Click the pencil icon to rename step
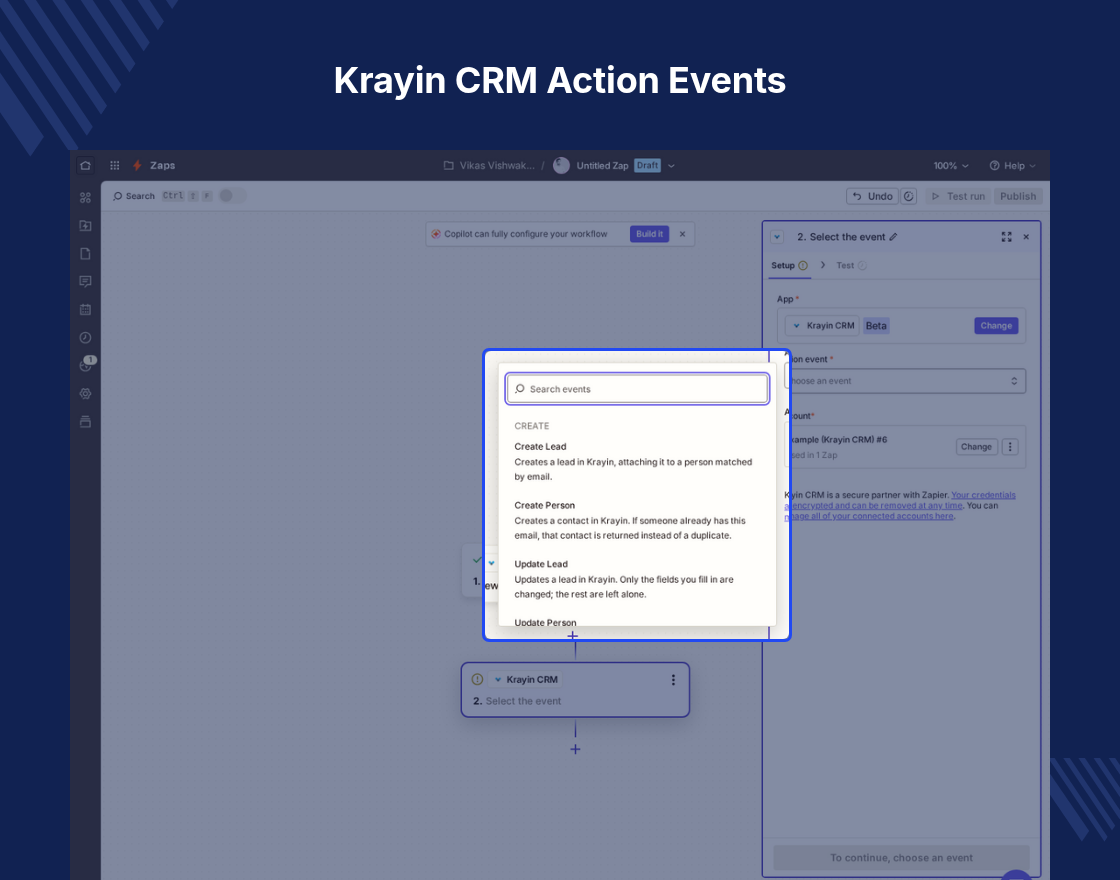1120x880 pixels. (x=893, y=237)
